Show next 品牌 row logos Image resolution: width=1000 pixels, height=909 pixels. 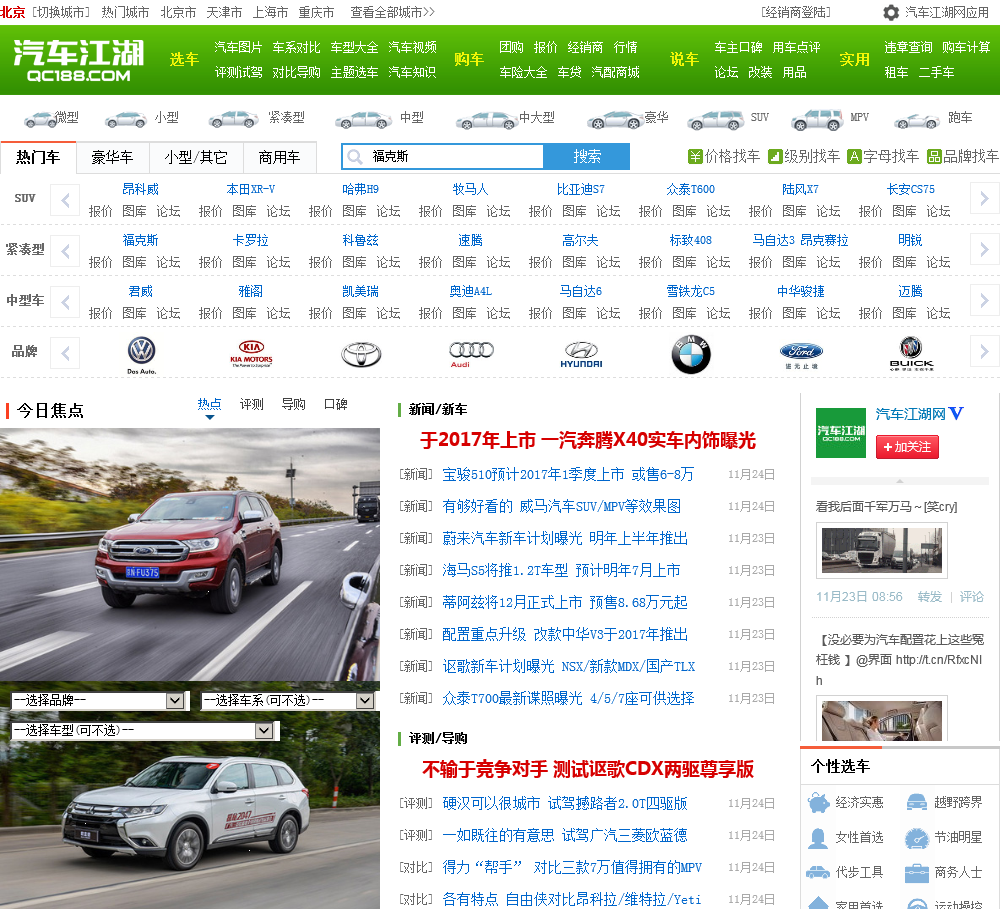pos(984,351)
